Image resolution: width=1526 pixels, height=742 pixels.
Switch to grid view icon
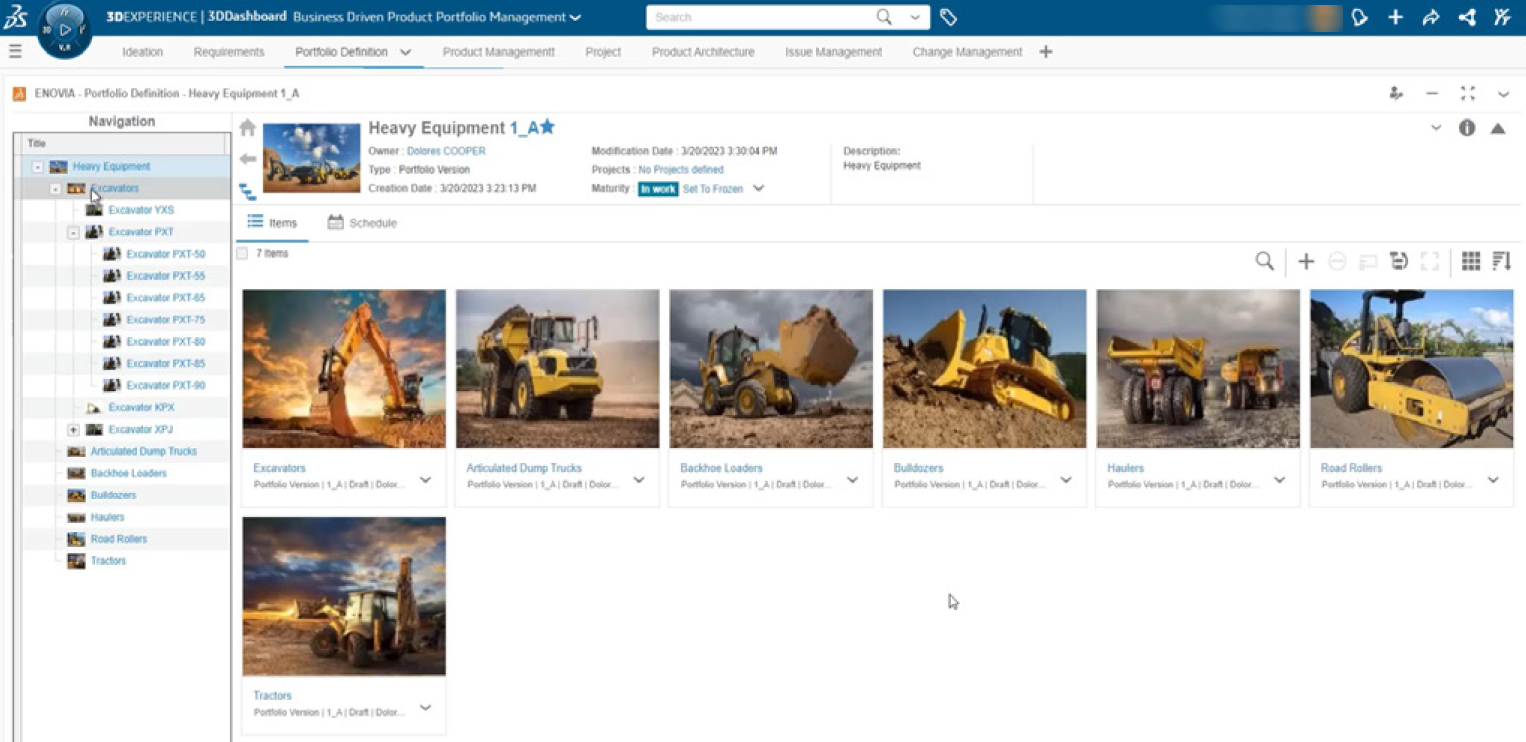click(1470, 261)
